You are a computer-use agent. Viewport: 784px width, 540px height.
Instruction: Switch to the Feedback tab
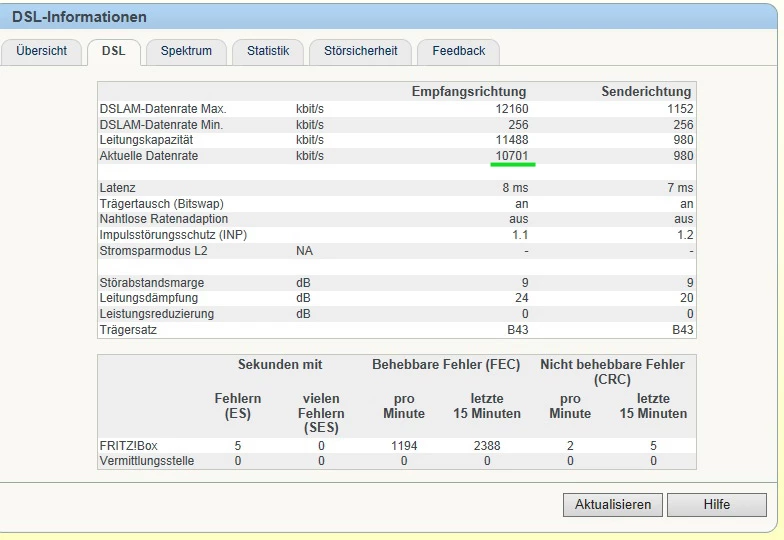click(458, 51)
